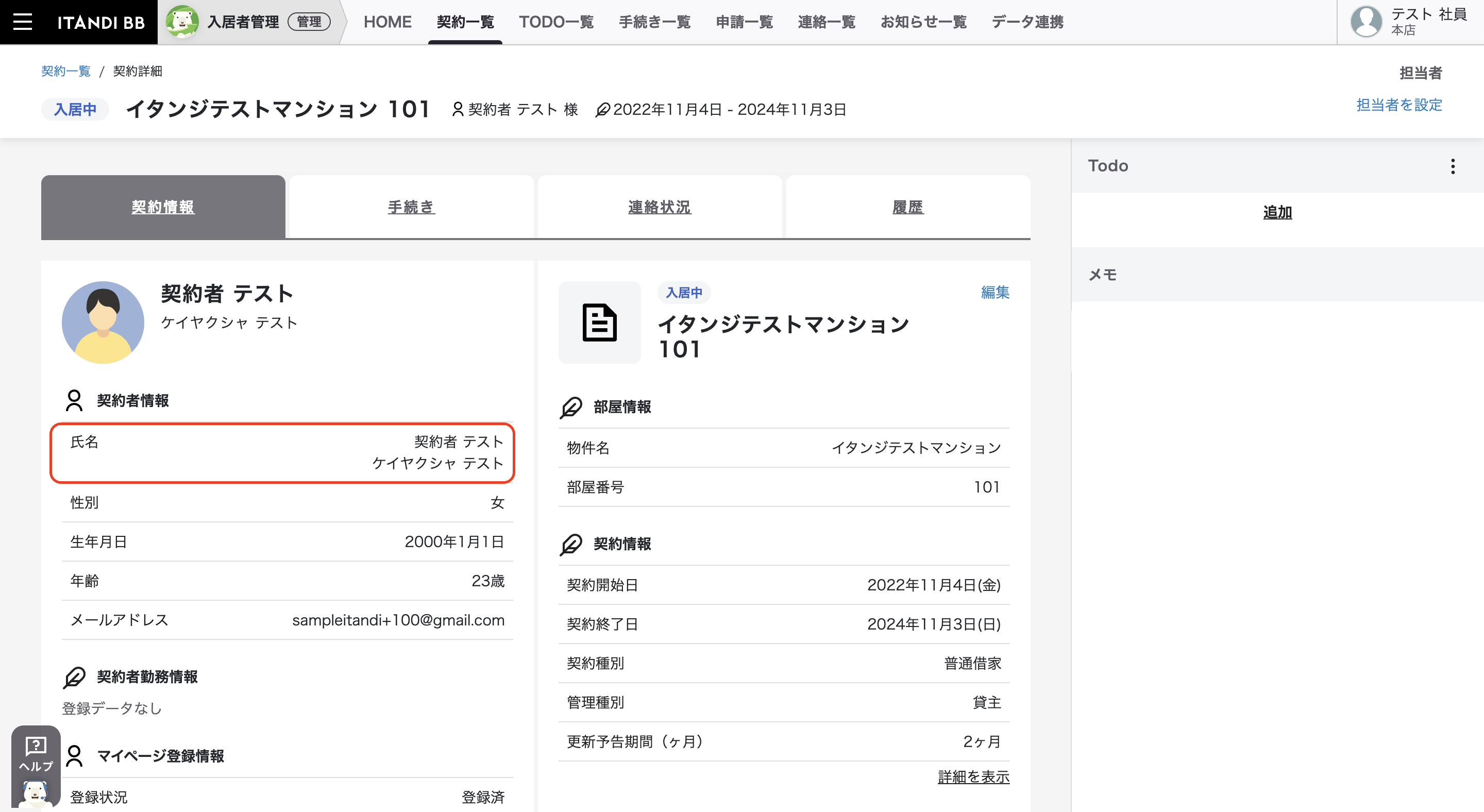Click the feather icon beside 部屋情報
This screenshot has height=812, width=1484.
[x=571, y=407]
